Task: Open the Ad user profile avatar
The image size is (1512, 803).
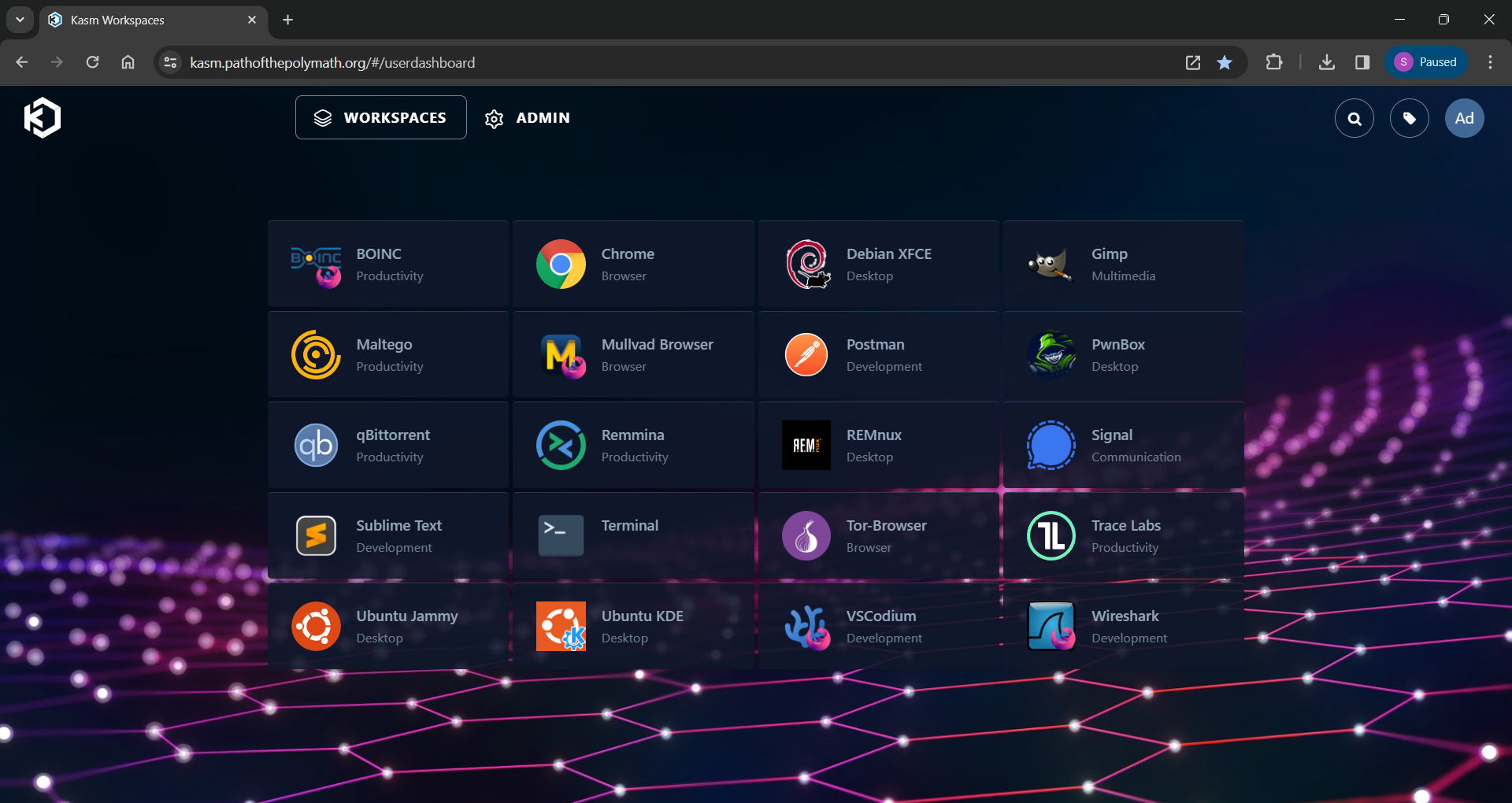Action: (1465, 118)
